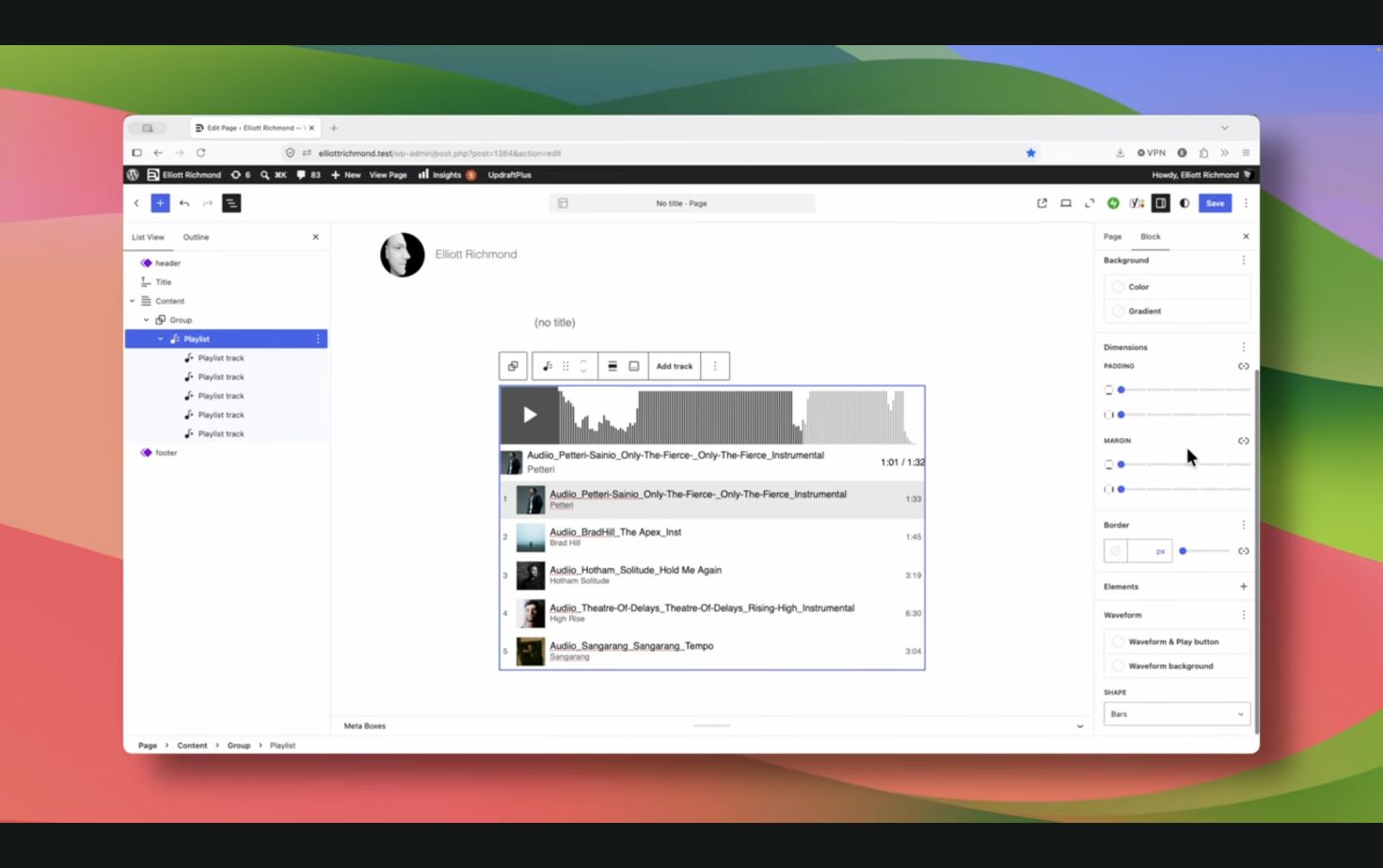Image resolution: width=1383 pixels, height=868 pixels.
Task: Click the Add track button
Action: click(675, 366)
